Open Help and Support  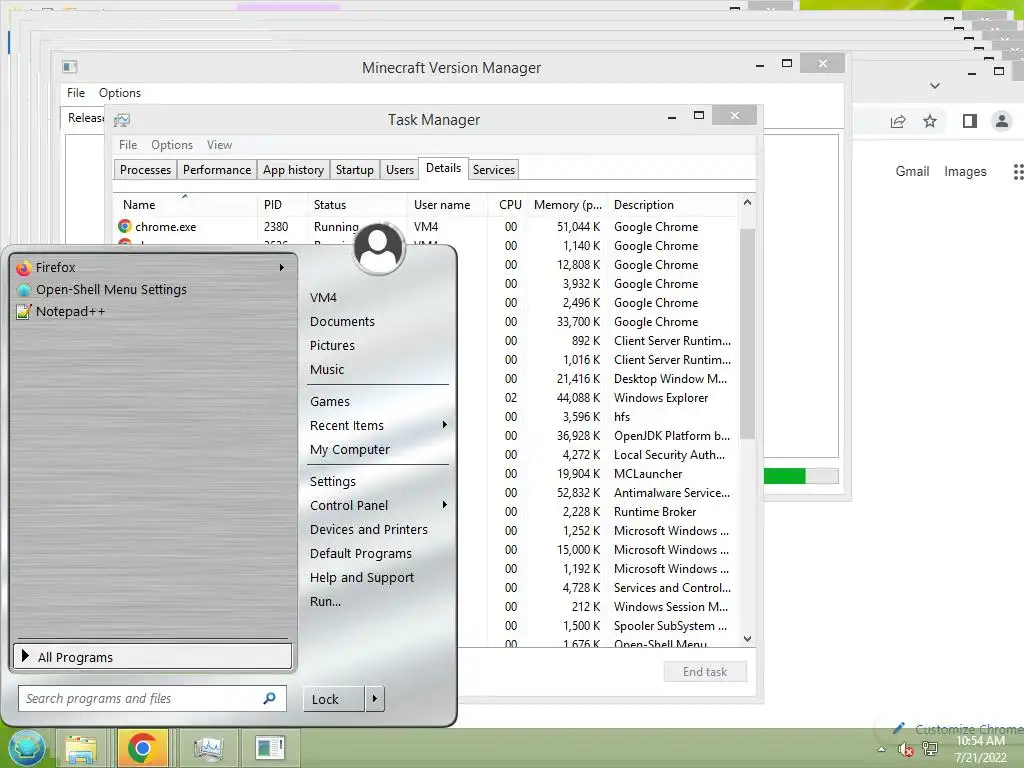pyautogui.click(x=362, y=577)
